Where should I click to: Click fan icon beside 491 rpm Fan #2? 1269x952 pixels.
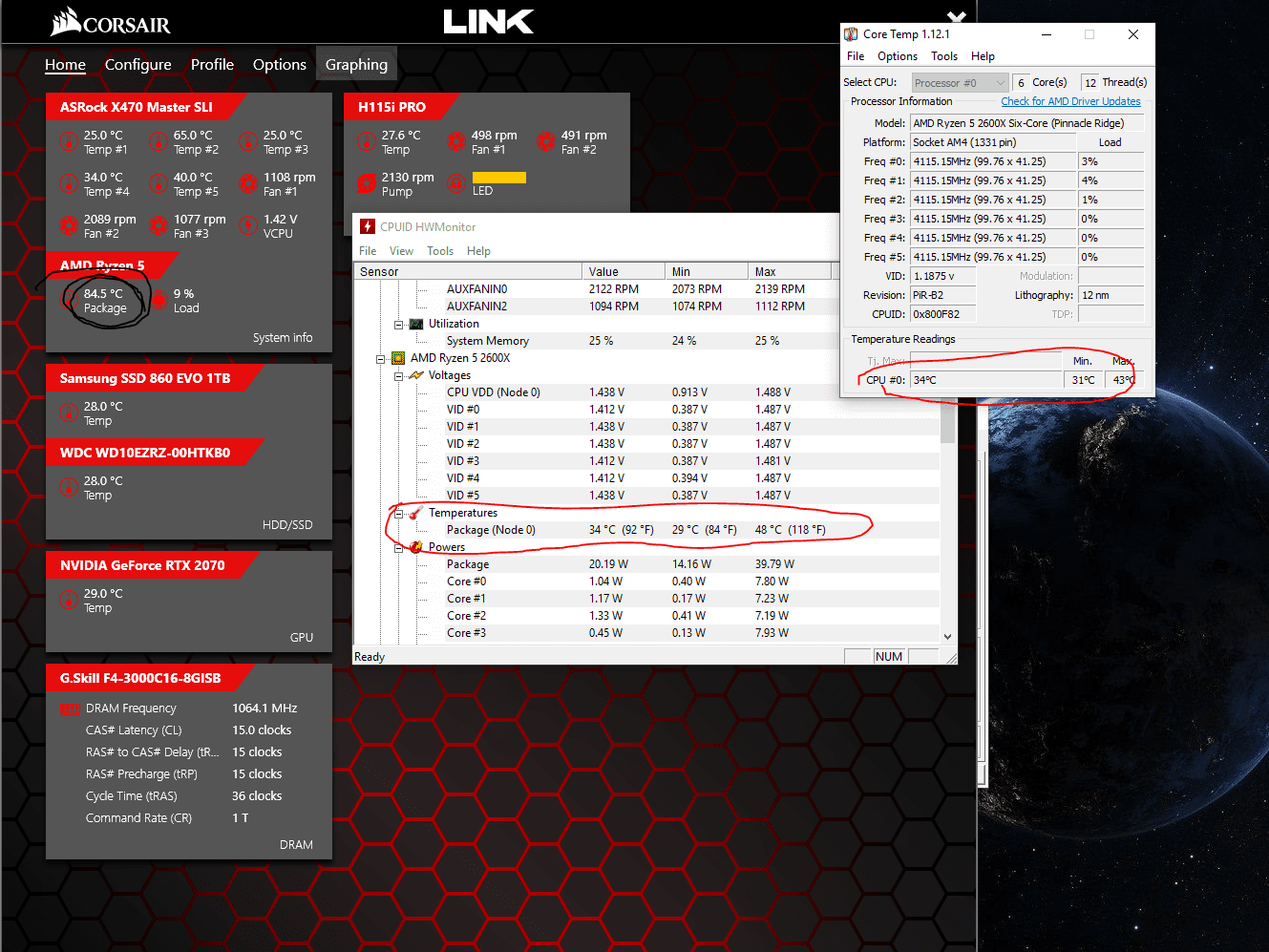click(546, 141)
